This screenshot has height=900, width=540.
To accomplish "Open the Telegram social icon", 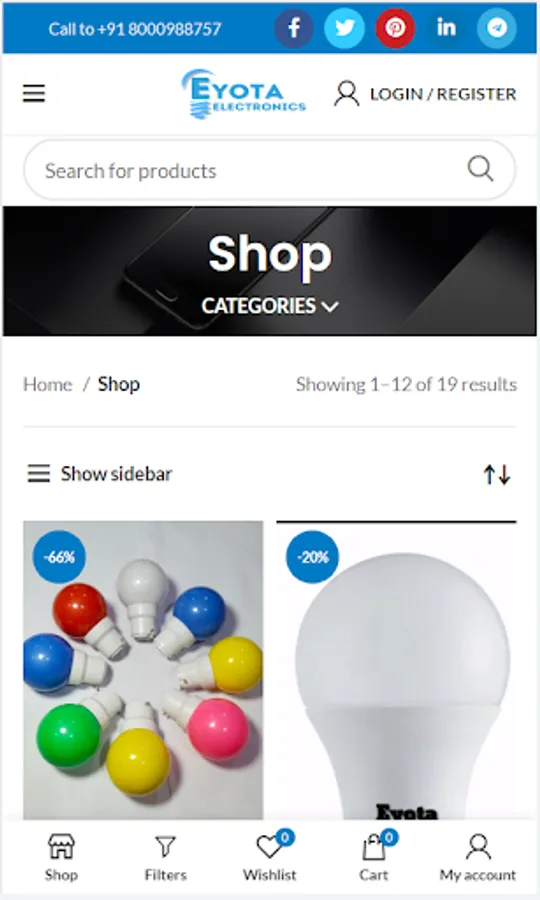I will tap(497, 28).
